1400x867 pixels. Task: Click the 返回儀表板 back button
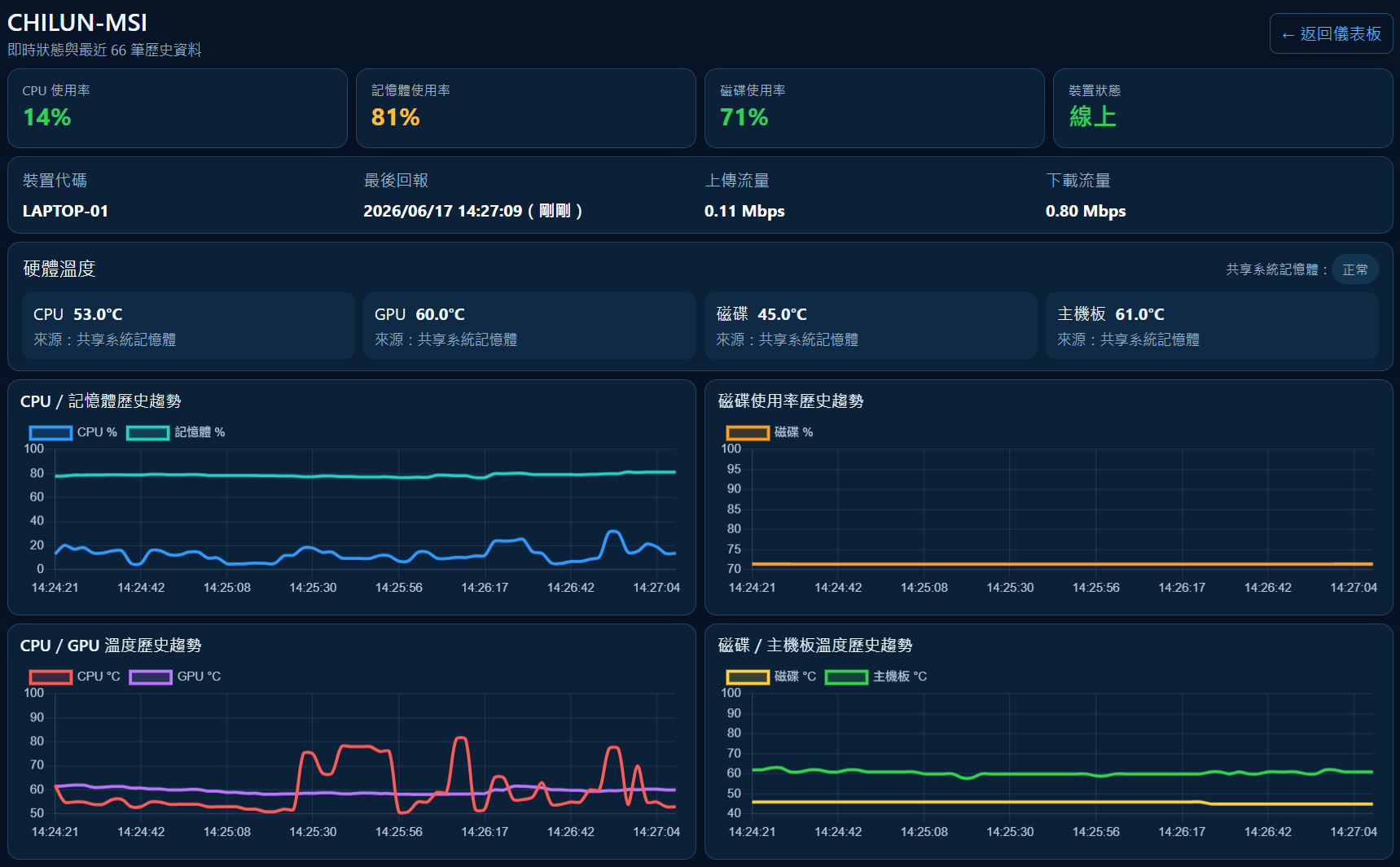point(1331,34)
